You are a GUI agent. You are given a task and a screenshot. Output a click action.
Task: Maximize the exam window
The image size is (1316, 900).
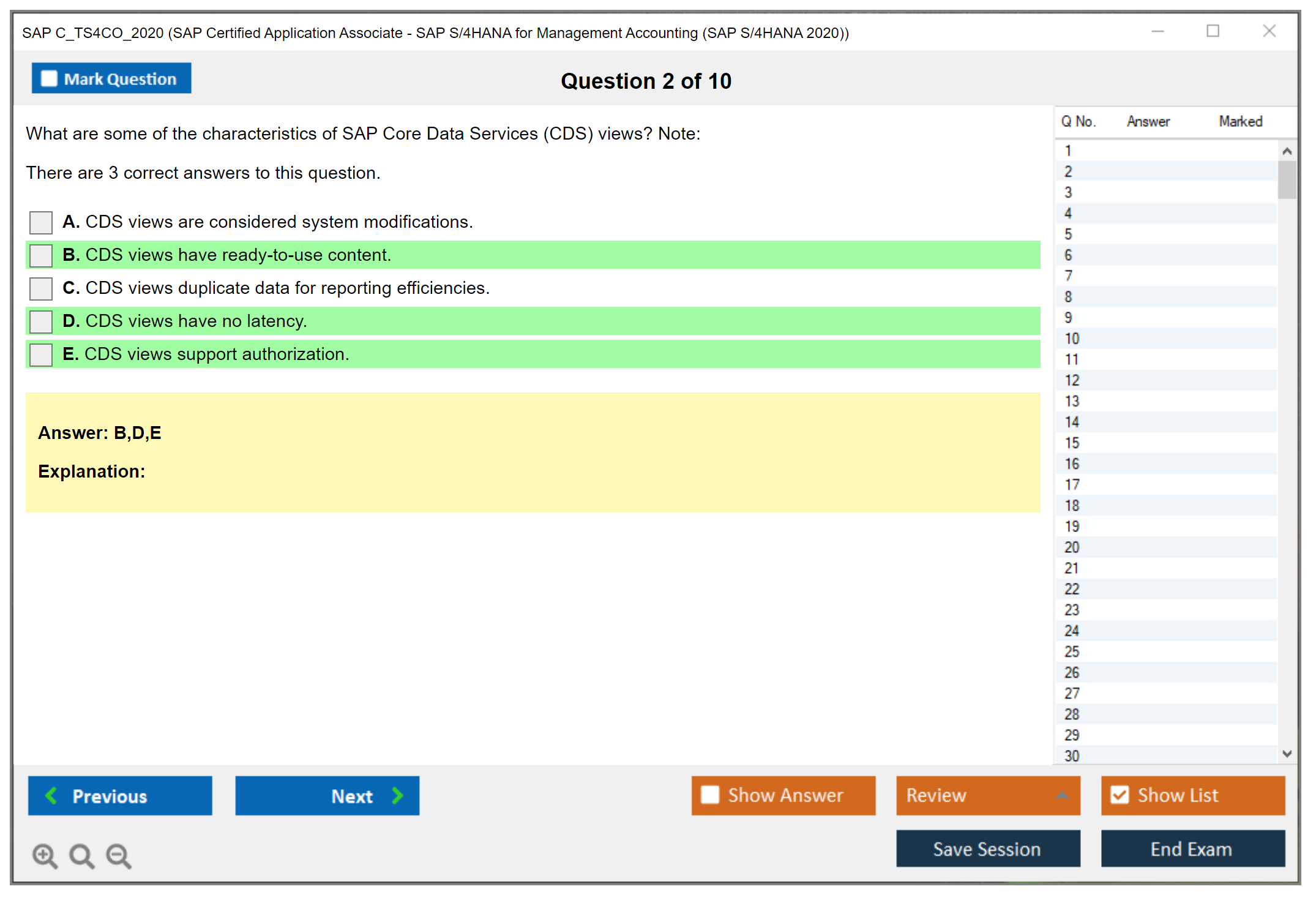tap(1213, 31)
